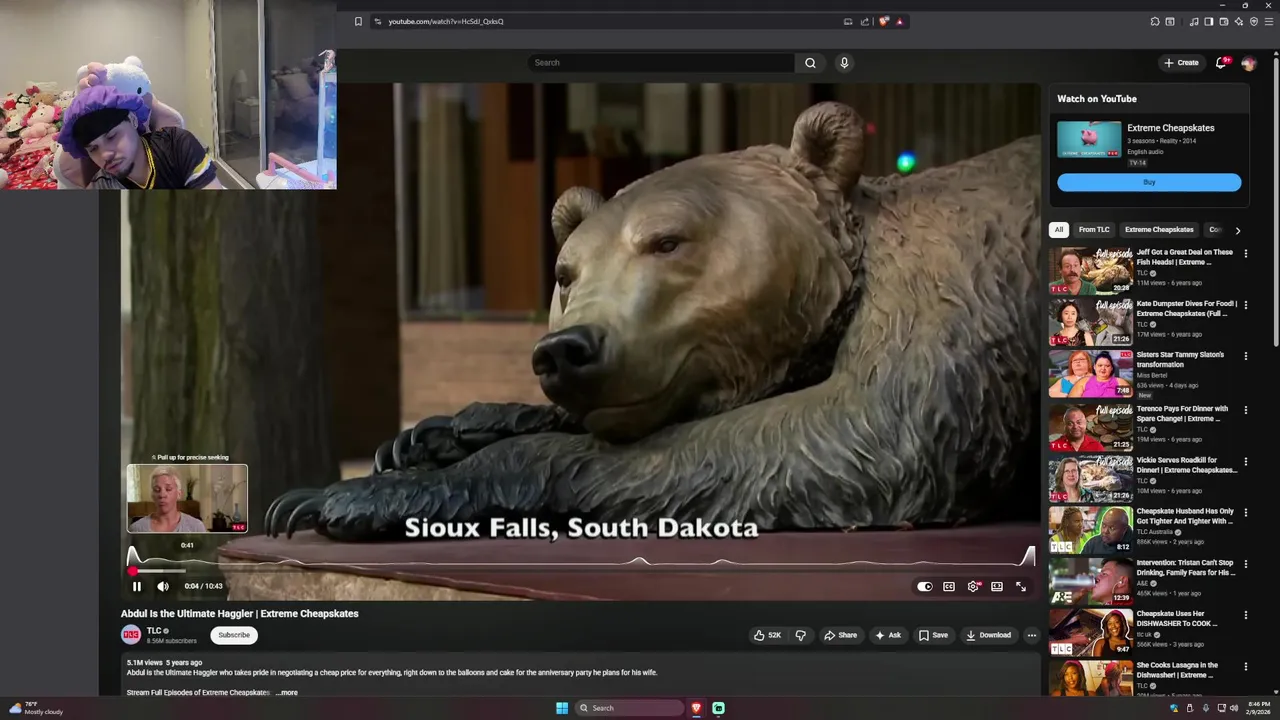Open the Extreme Cheapskates show poster
Screen dimensions: 1280x720
(x=1089, y=140)
